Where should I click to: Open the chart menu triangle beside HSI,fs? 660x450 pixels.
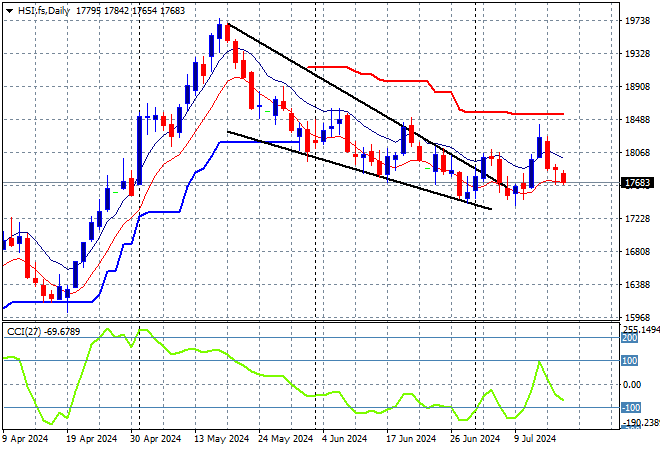click(9, 11)
